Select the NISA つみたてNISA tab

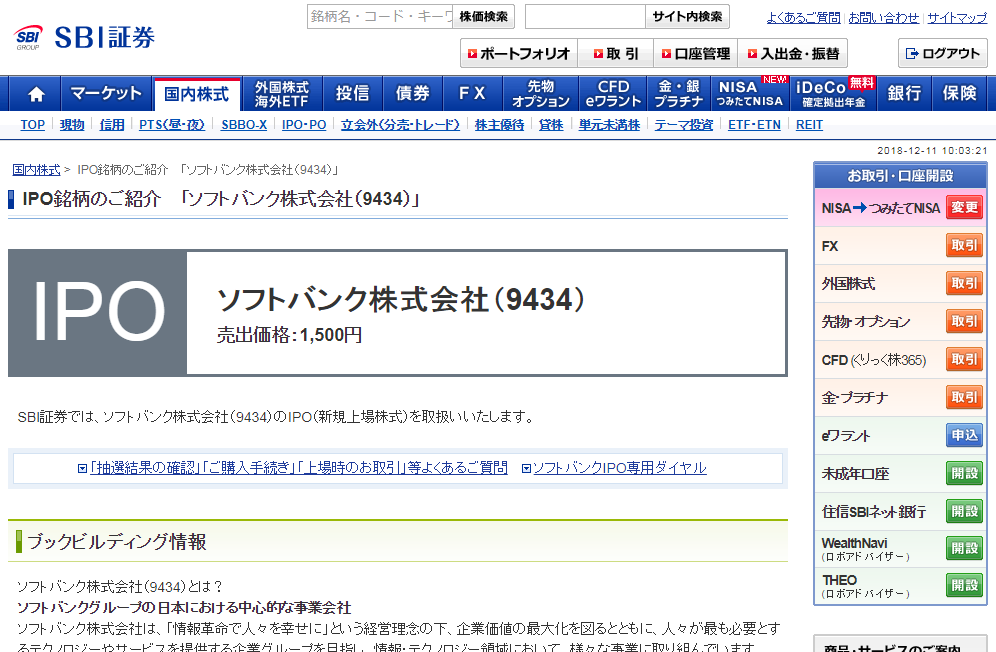(x=750, y=94)
